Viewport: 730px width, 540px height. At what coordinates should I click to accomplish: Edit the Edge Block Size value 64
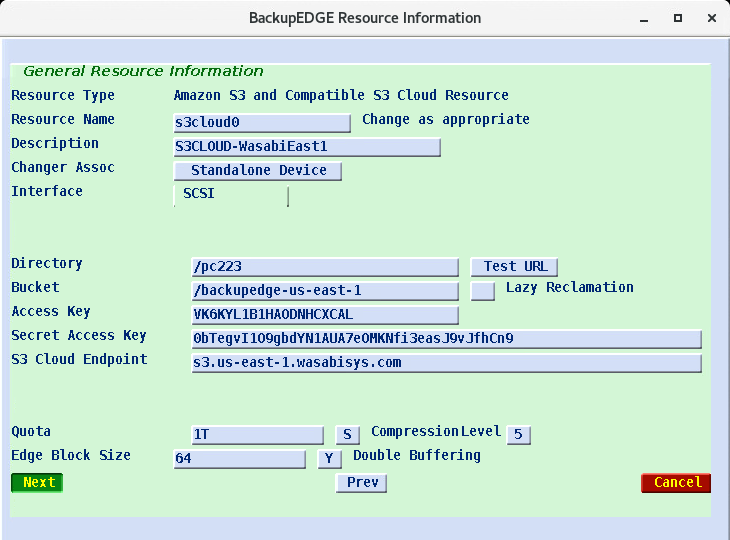pyautogui.click(x=240, y=459)
